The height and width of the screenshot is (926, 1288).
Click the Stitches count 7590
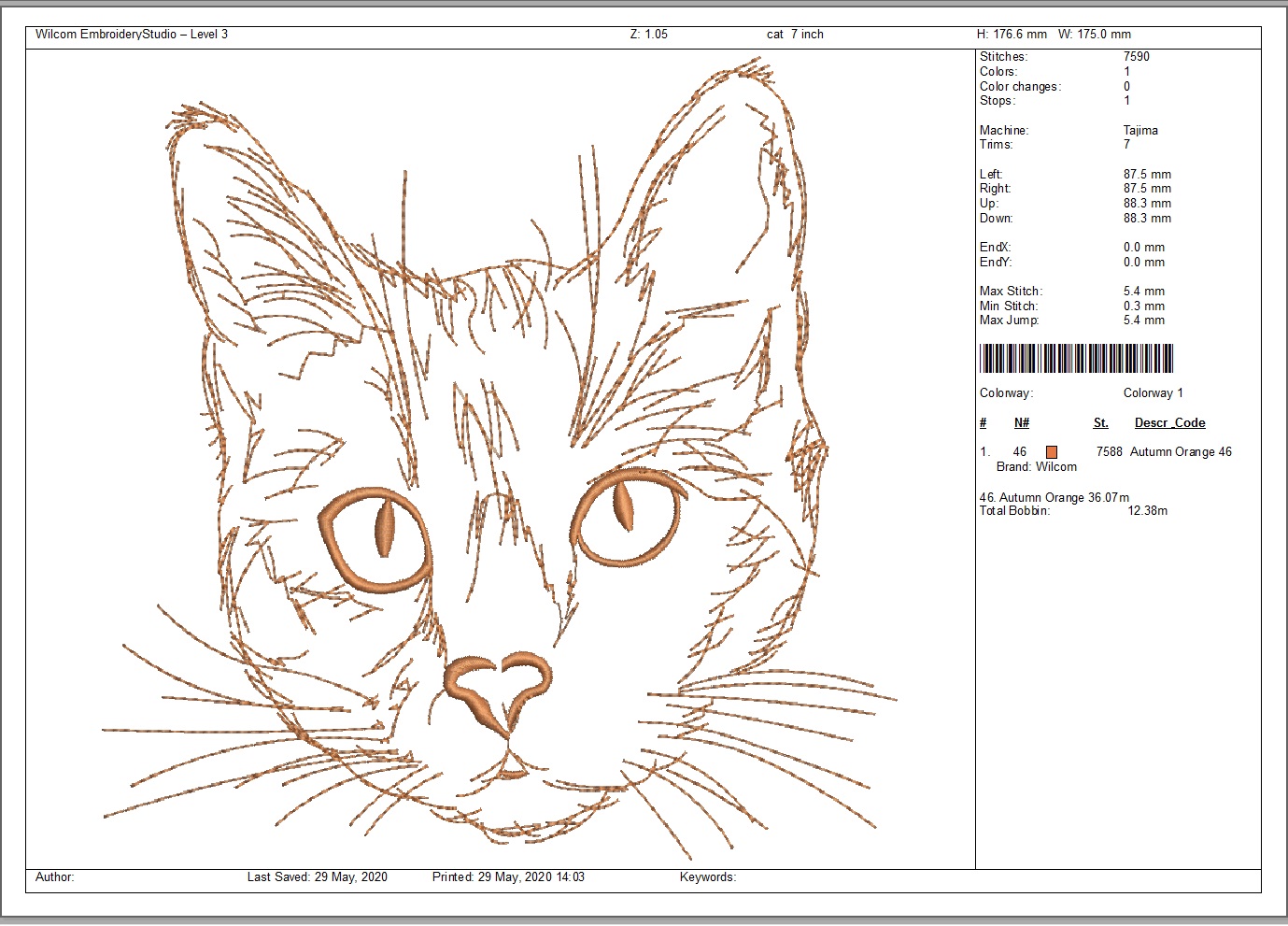[x=1137, y=57]
